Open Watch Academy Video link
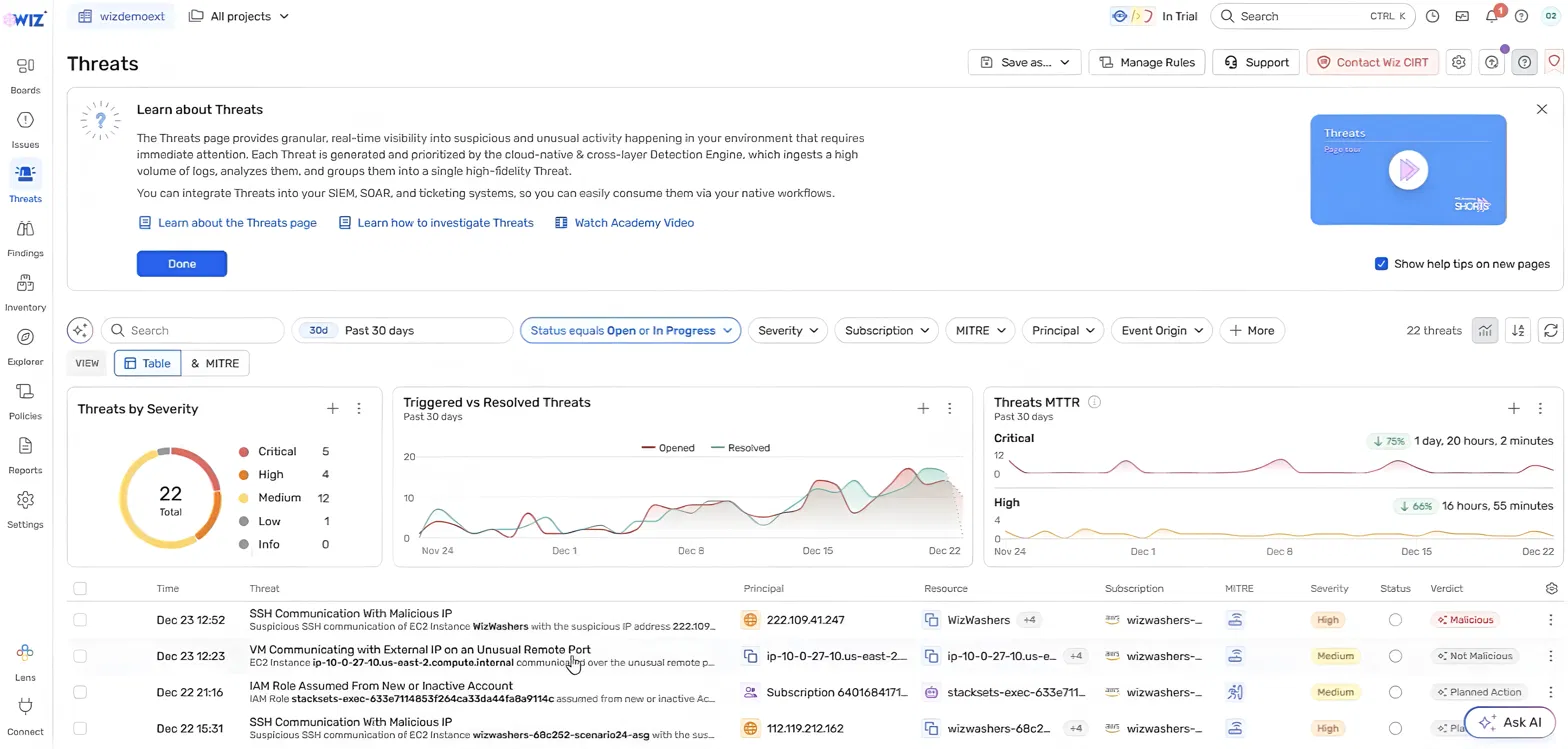 [625, 223]
